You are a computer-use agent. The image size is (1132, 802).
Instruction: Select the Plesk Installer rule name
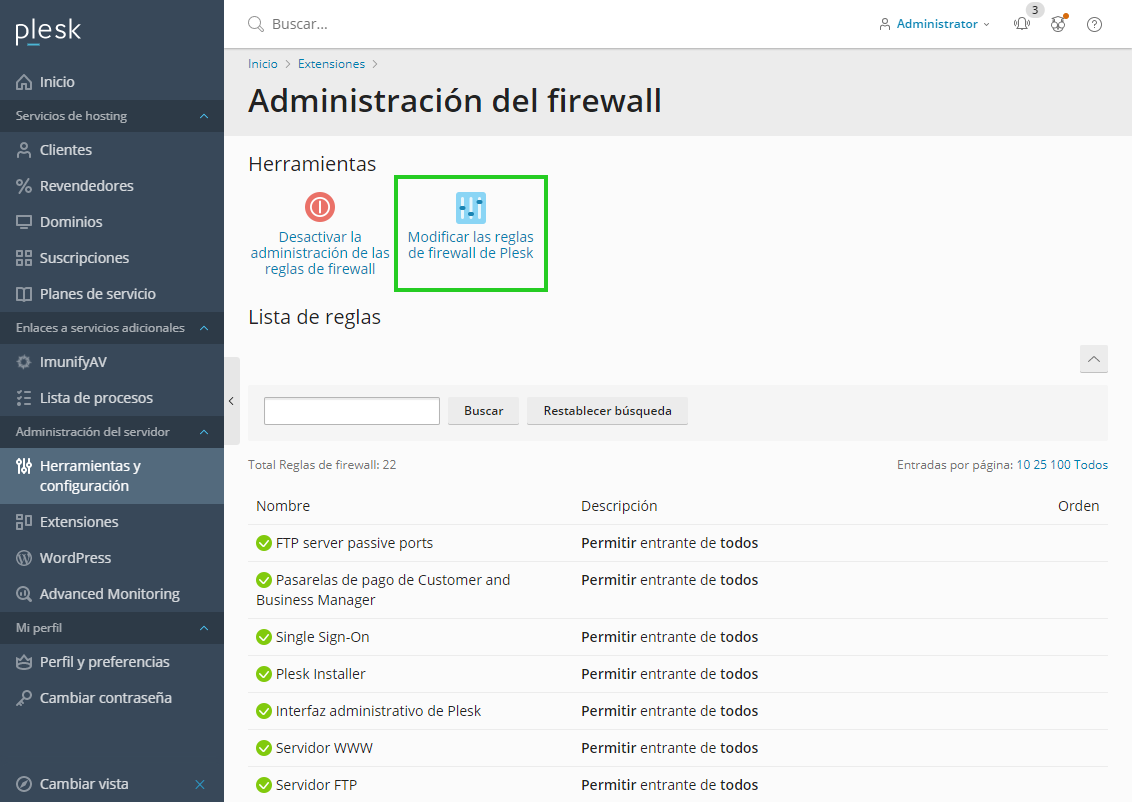[x=321, y=674]
